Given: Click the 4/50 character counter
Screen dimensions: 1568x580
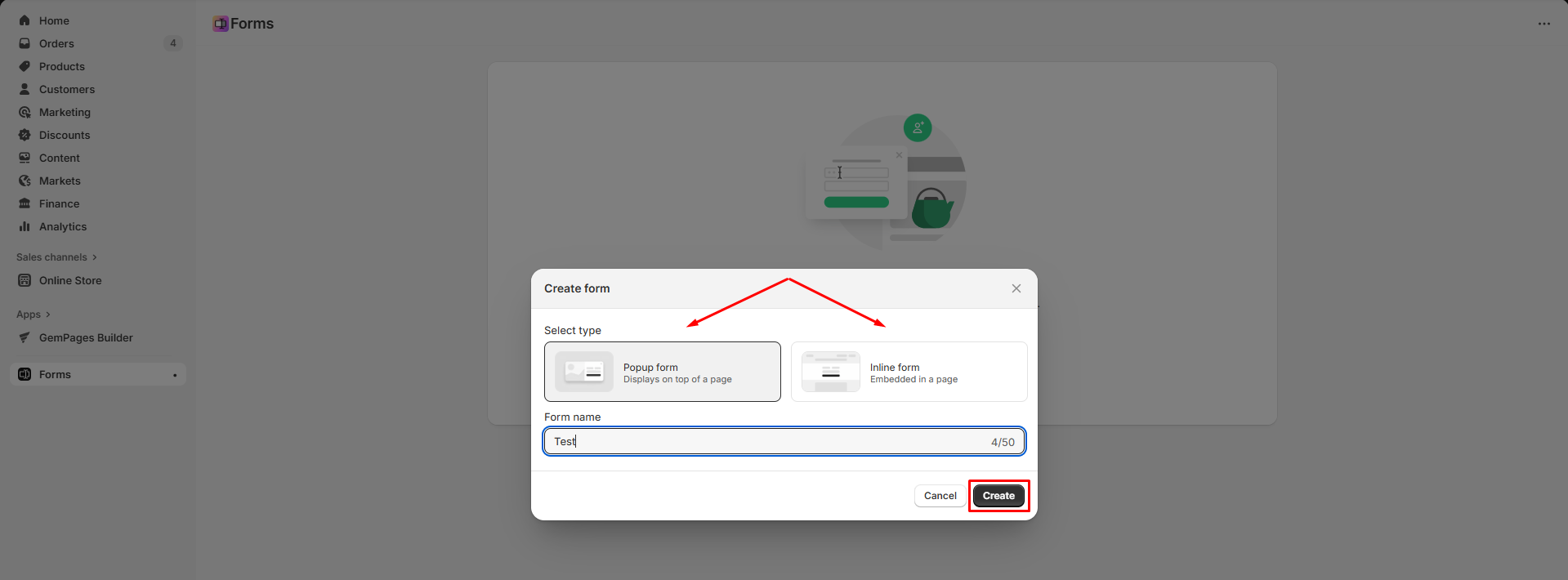Looking at the screenshot, I should point(1003,442).
